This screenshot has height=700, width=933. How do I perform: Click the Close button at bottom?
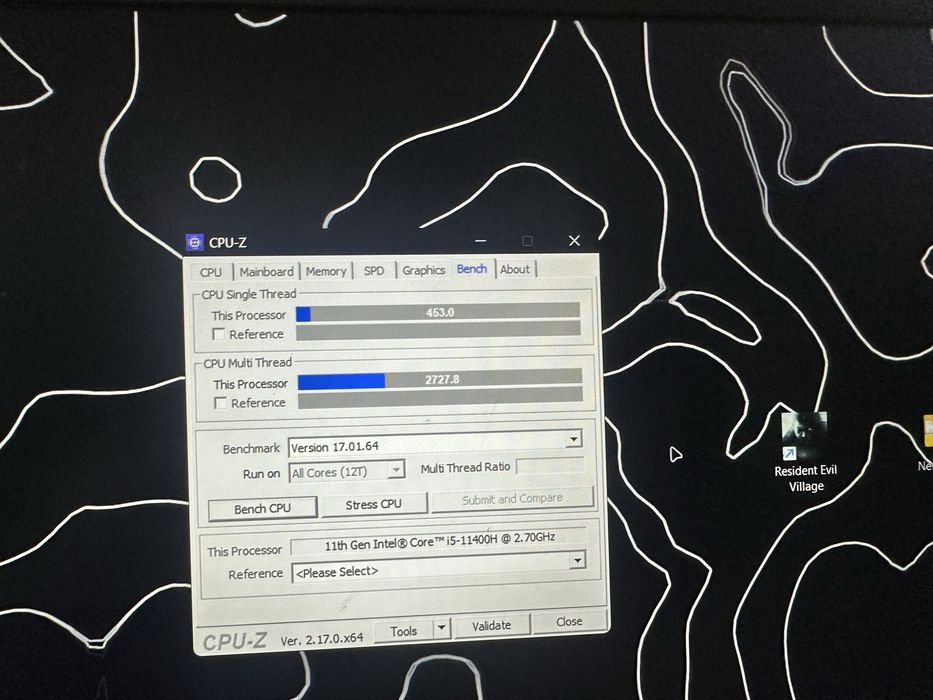click(569, 621)
